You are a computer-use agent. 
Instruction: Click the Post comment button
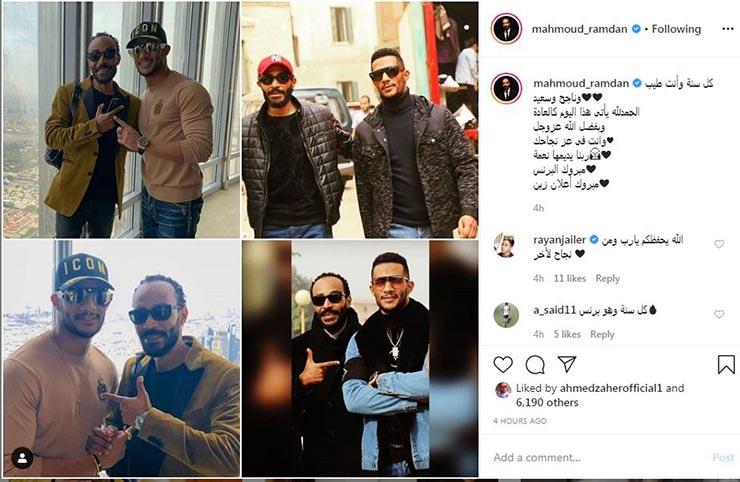pos(723,457)
